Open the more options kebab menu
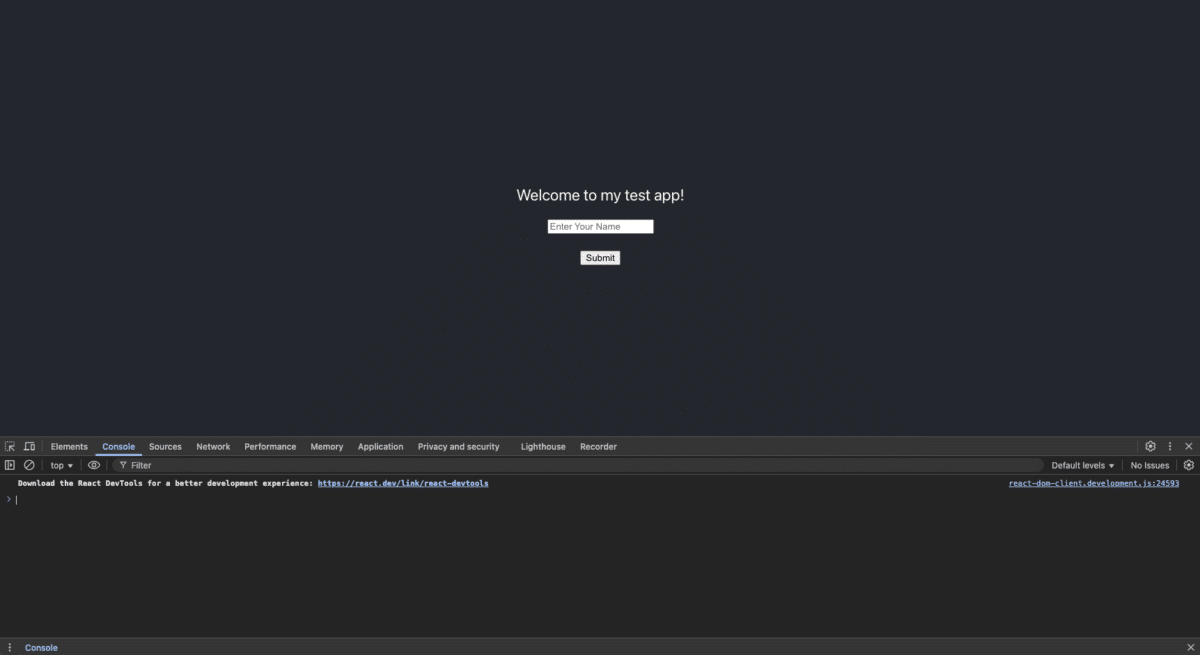Viewport: 1200px width, 655px height. point(1170,446)
